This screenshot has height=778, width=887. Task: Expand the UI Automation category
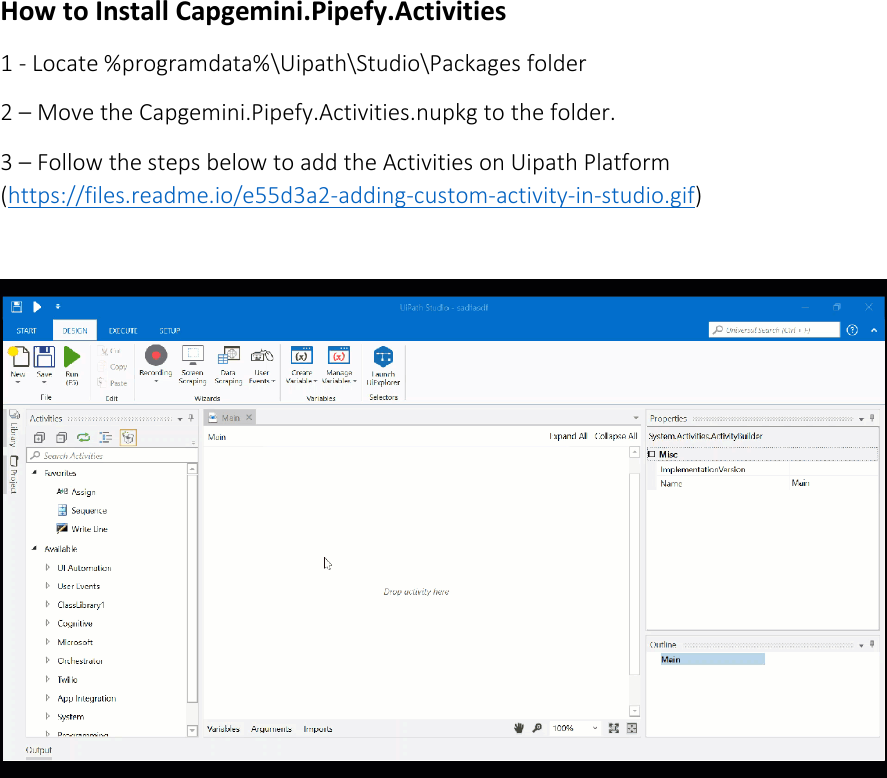[x=47, y=568]
